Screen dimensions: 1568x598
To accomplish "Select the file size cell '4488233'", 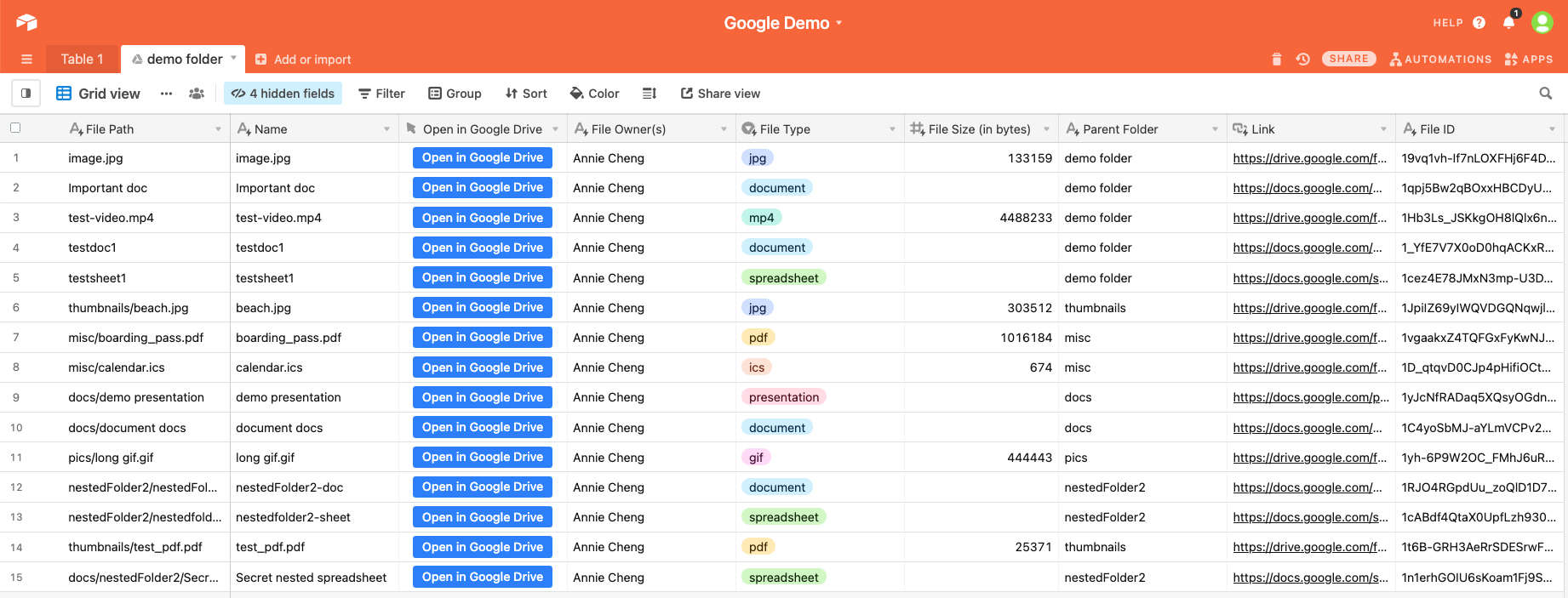I will pos(980,218).
